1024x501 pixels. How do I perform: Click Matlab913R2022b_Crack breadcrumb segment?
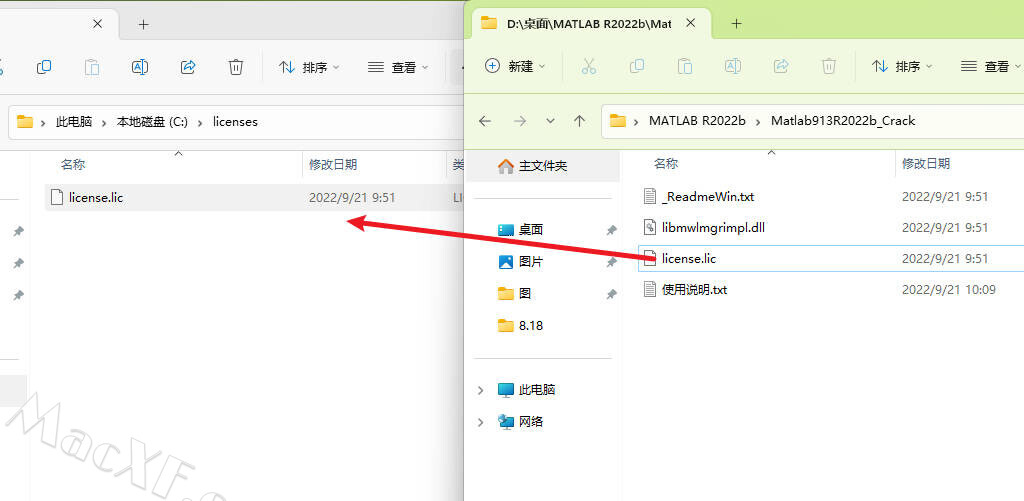(x=843, y=121)
